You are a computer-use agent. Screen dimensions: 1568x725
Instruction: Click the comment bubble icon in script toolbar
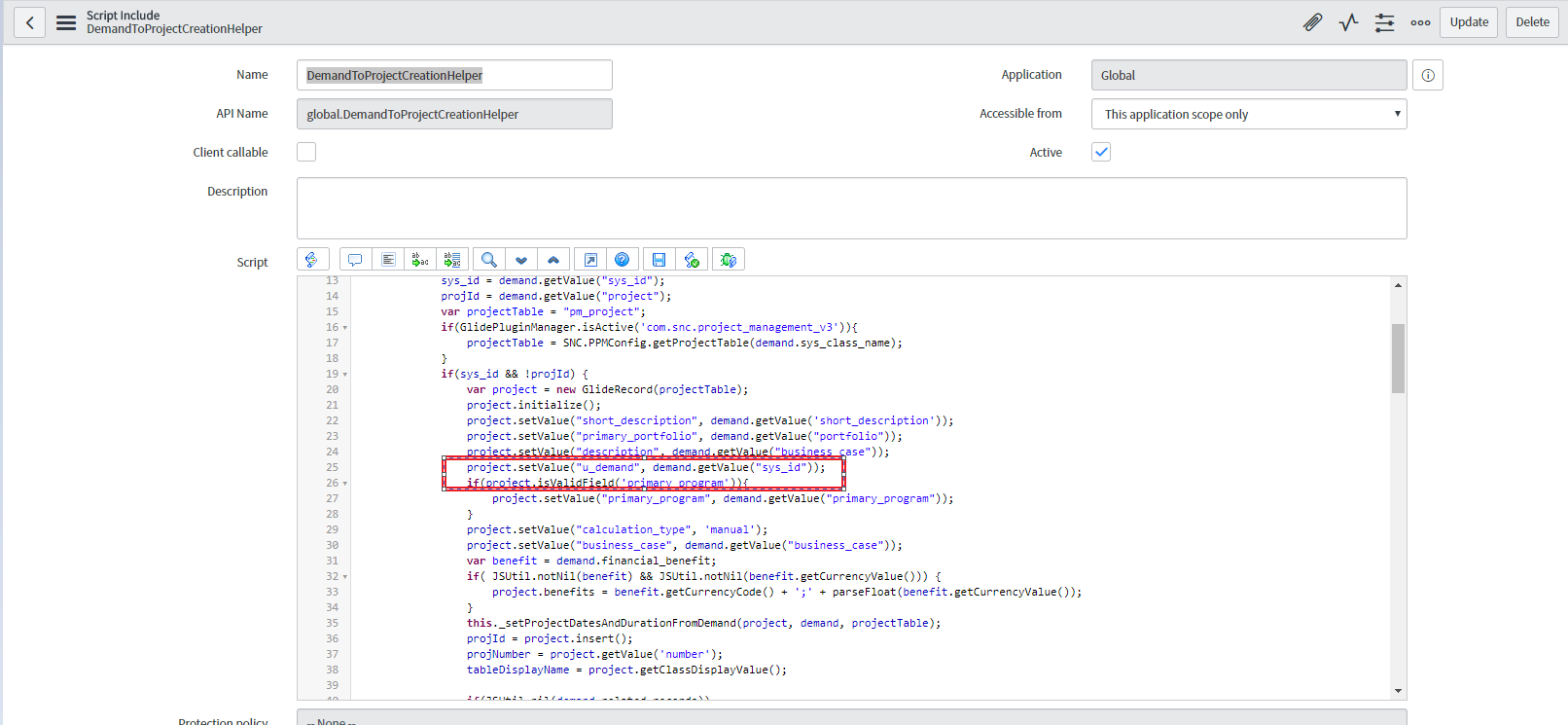tap(355, 260)
